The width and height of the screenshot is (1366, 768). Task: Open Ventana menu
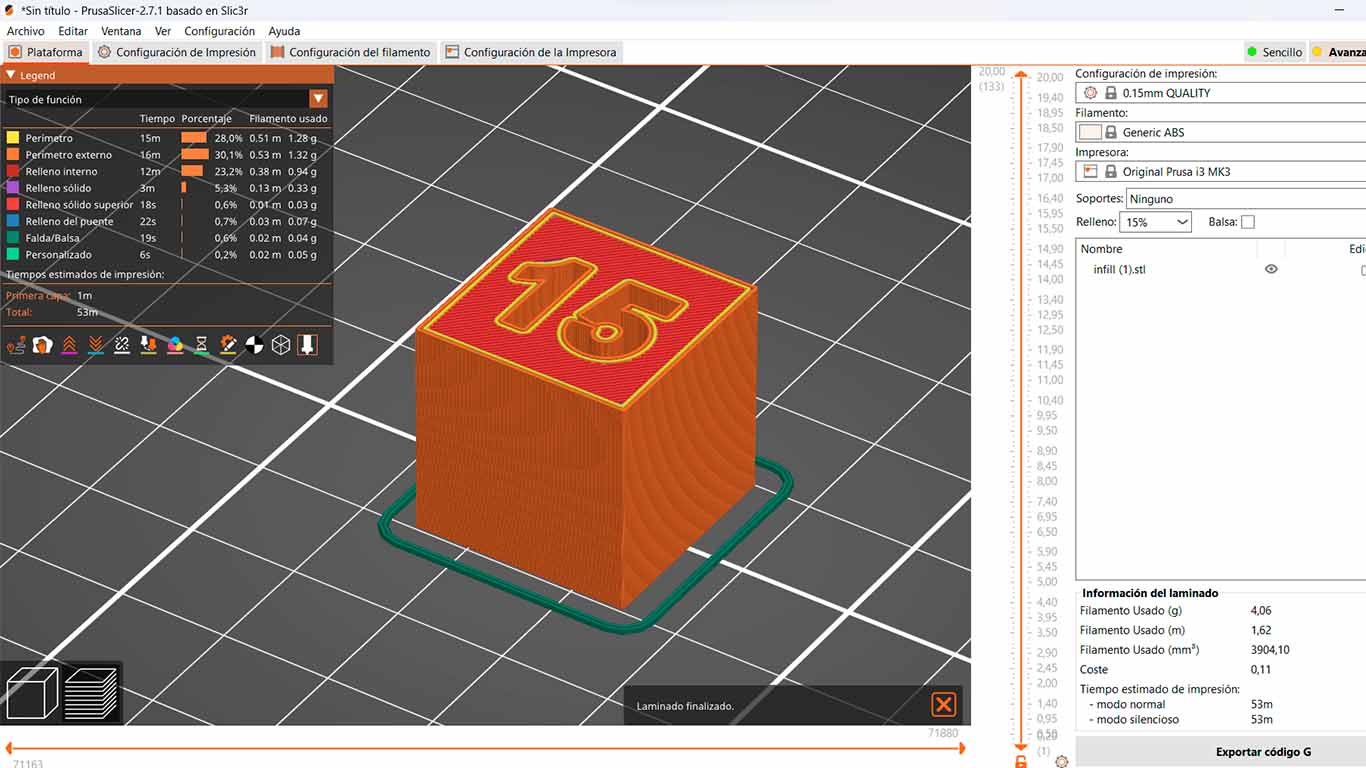pyautogui.click(x=121, y=31)
